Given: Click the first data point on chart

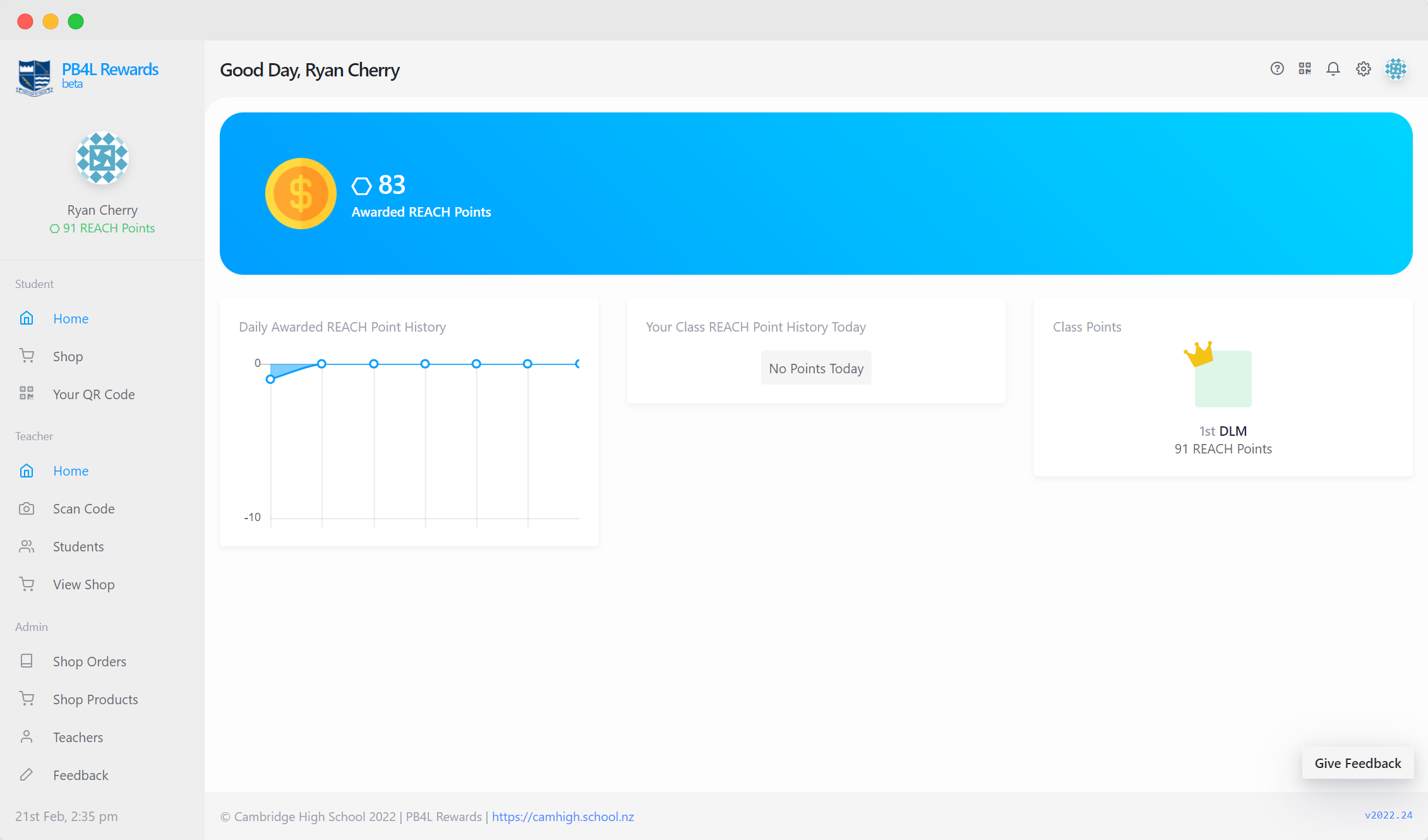Looking at the screenshot, I should click(270, 380).
